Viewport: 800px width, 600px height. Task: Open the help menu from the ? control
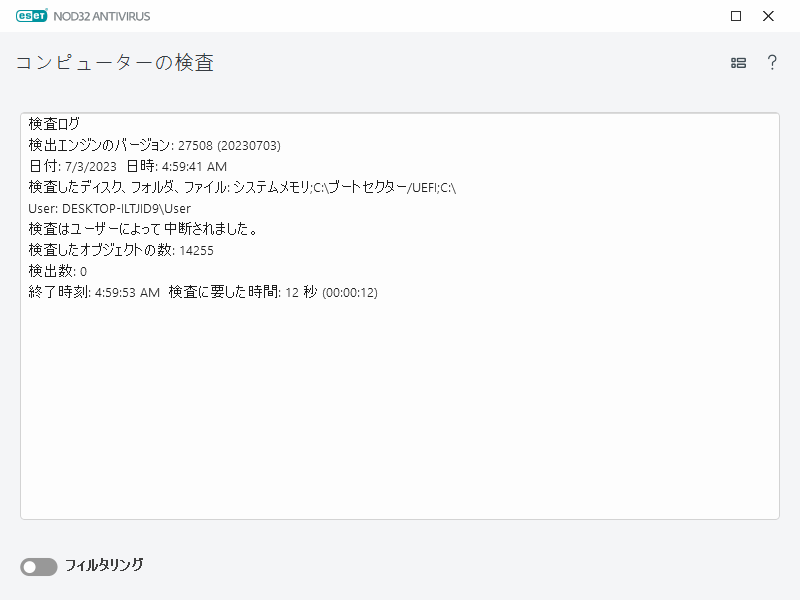(x=771, y=62)
